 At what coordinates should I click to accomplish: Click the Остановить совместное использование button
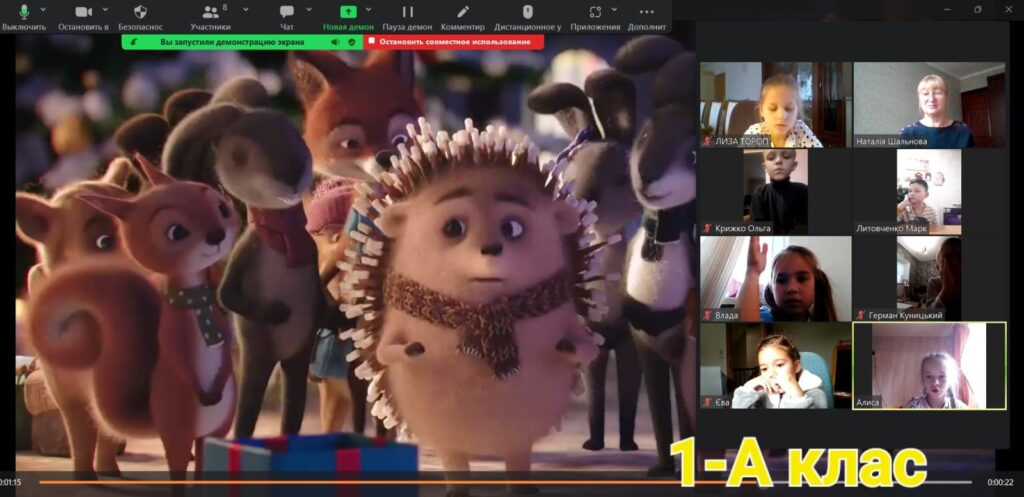453,42
